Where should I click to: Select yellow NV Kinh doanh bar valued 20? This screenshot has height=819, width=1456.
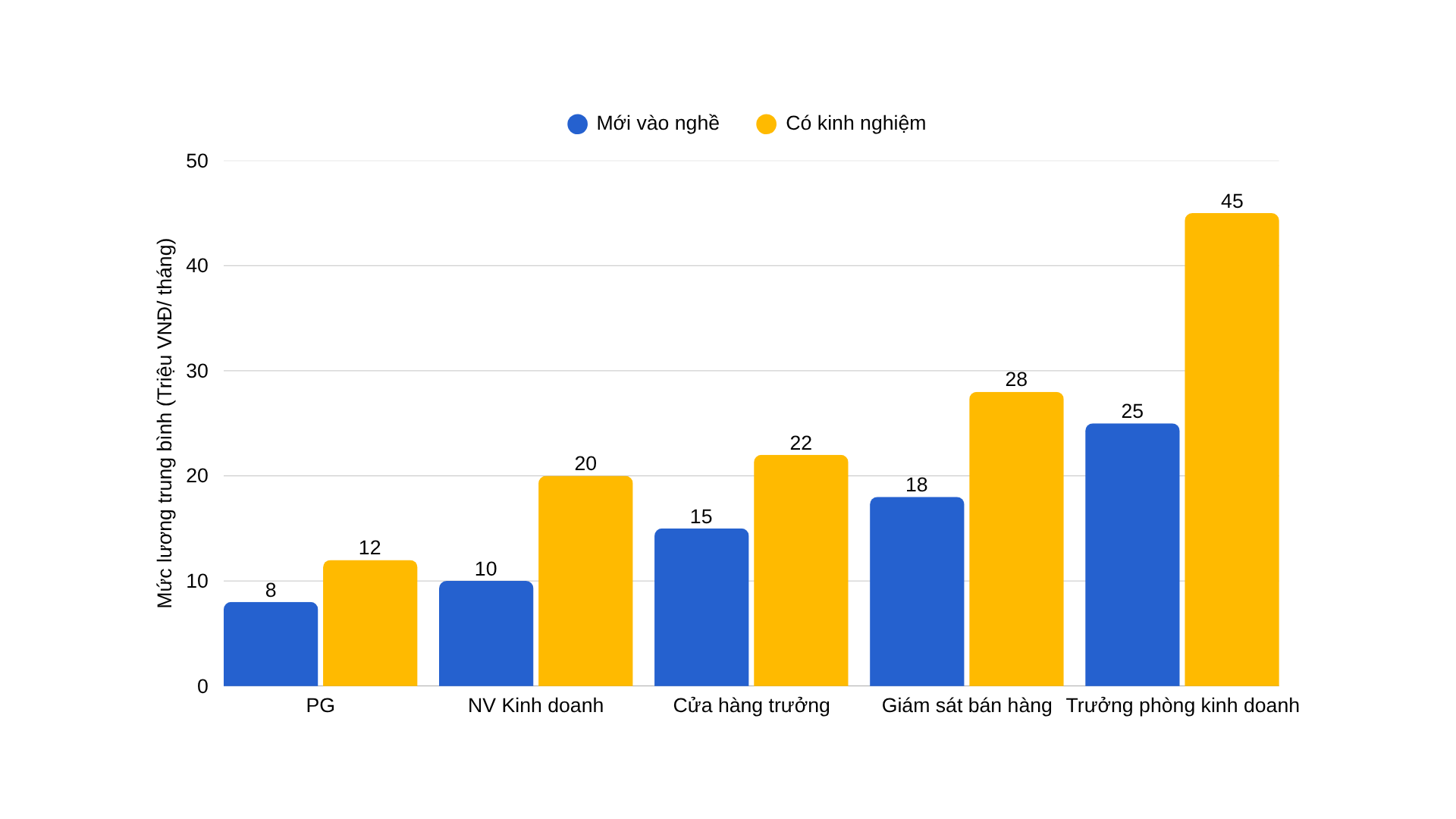[x=585, y=581]
